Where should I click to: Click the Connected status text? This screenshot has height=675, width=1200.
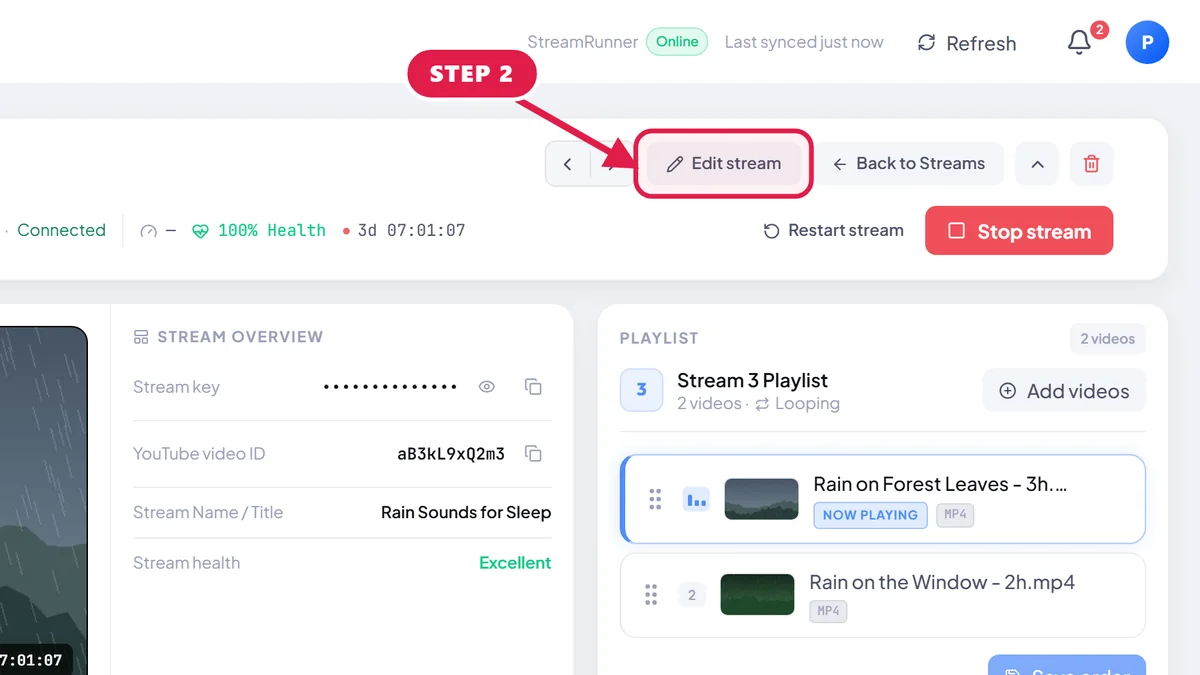pyautogui.click(x=61, y=230)
